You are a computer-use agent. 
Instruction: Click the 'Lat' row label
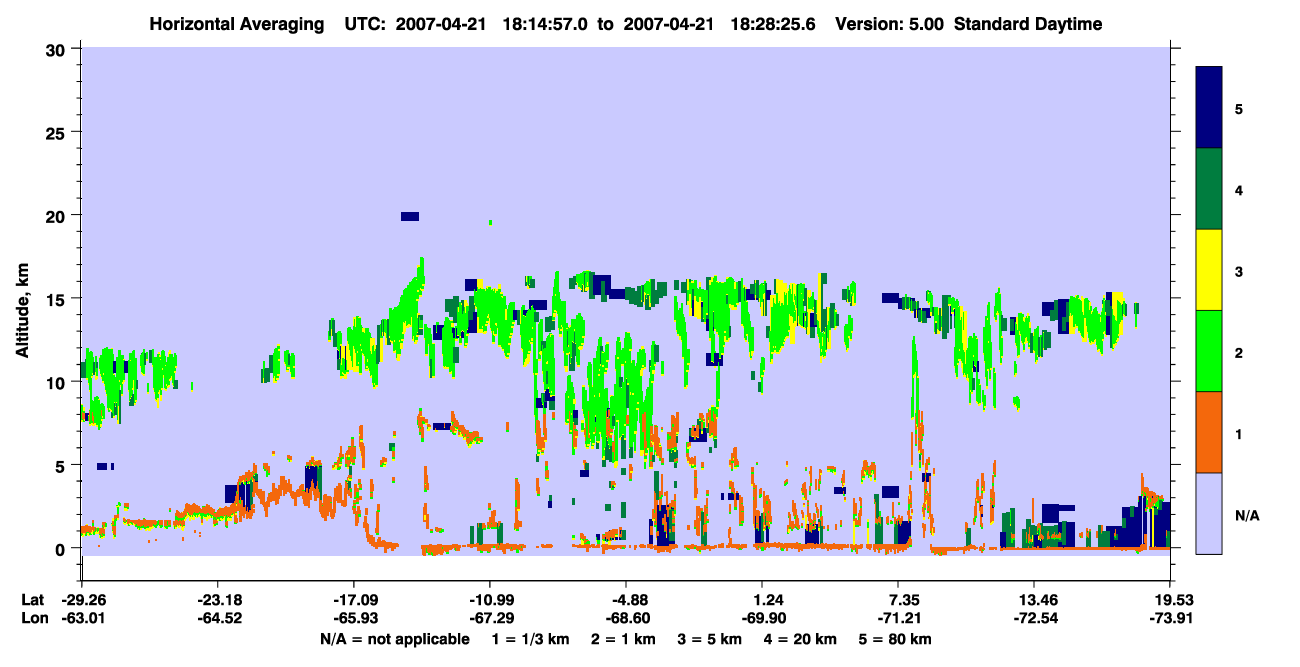[x=33, y=600]
